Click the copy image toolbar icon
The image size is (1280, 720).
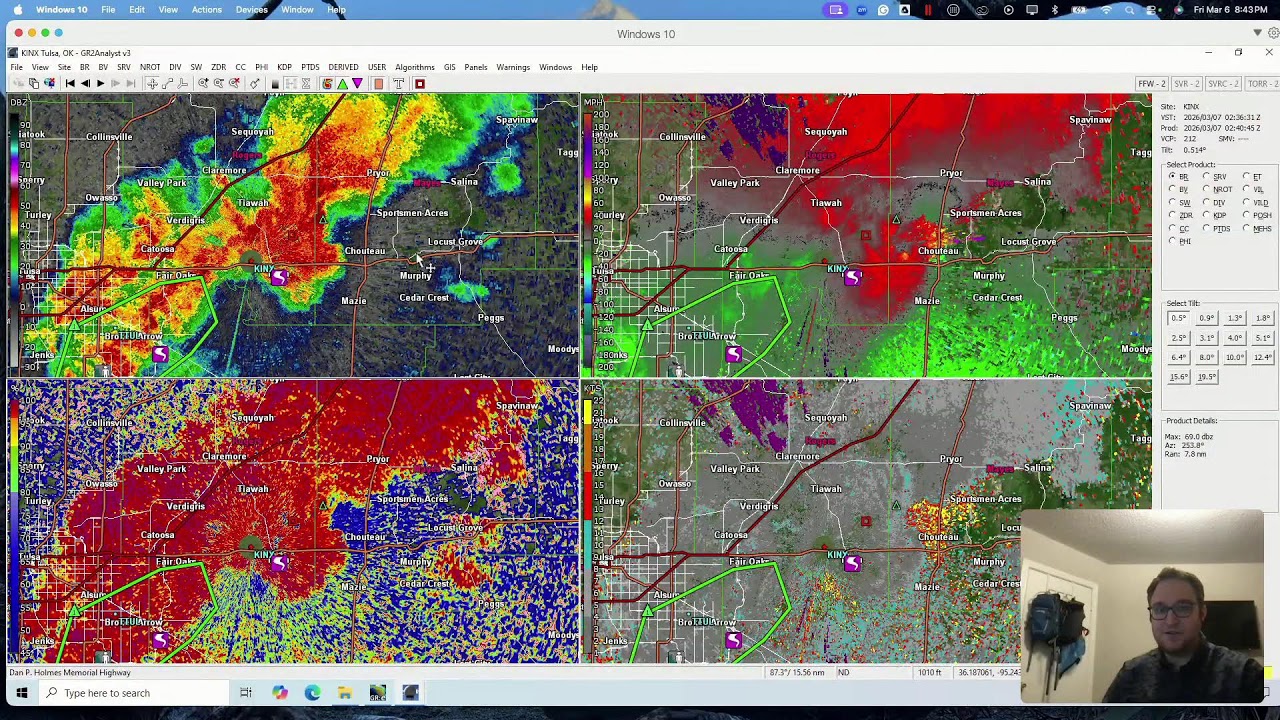point(33,84)
